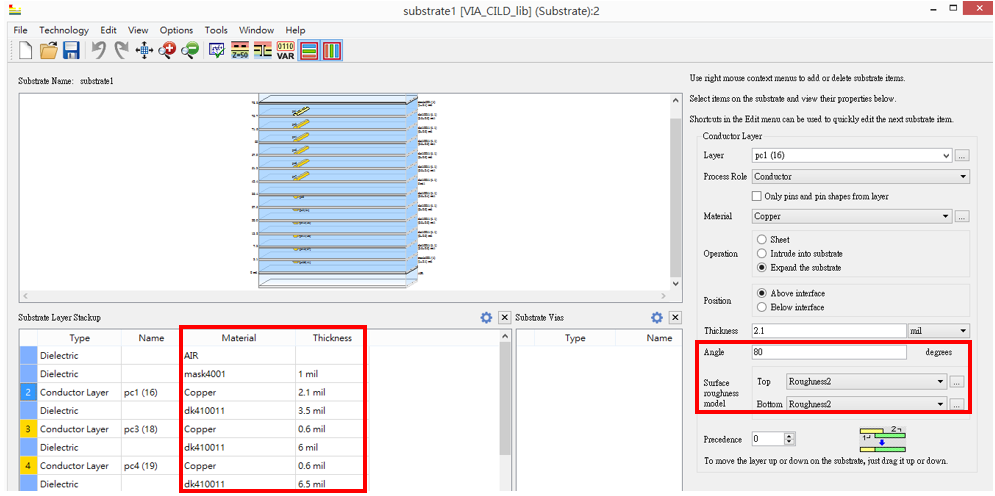Adjust the Precedence spinner arrows
The width and height of the screenshot is (995, 496).
(789, 439)
